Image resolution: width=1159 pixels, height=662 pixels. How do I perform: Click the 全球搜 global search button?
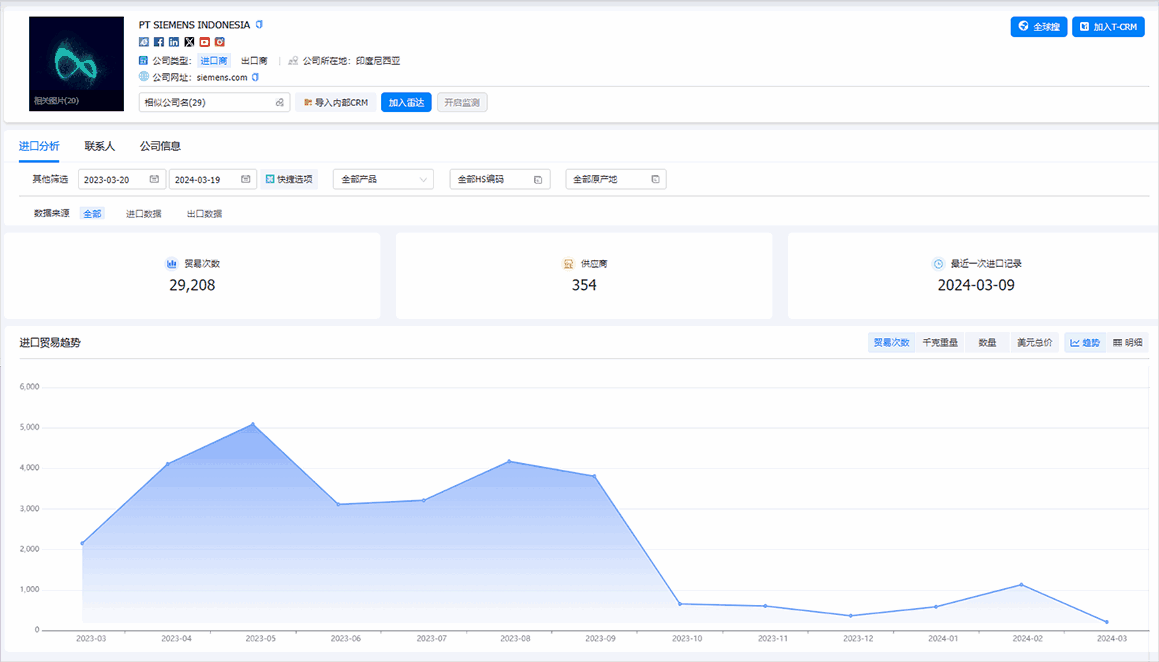point(1039,27)
